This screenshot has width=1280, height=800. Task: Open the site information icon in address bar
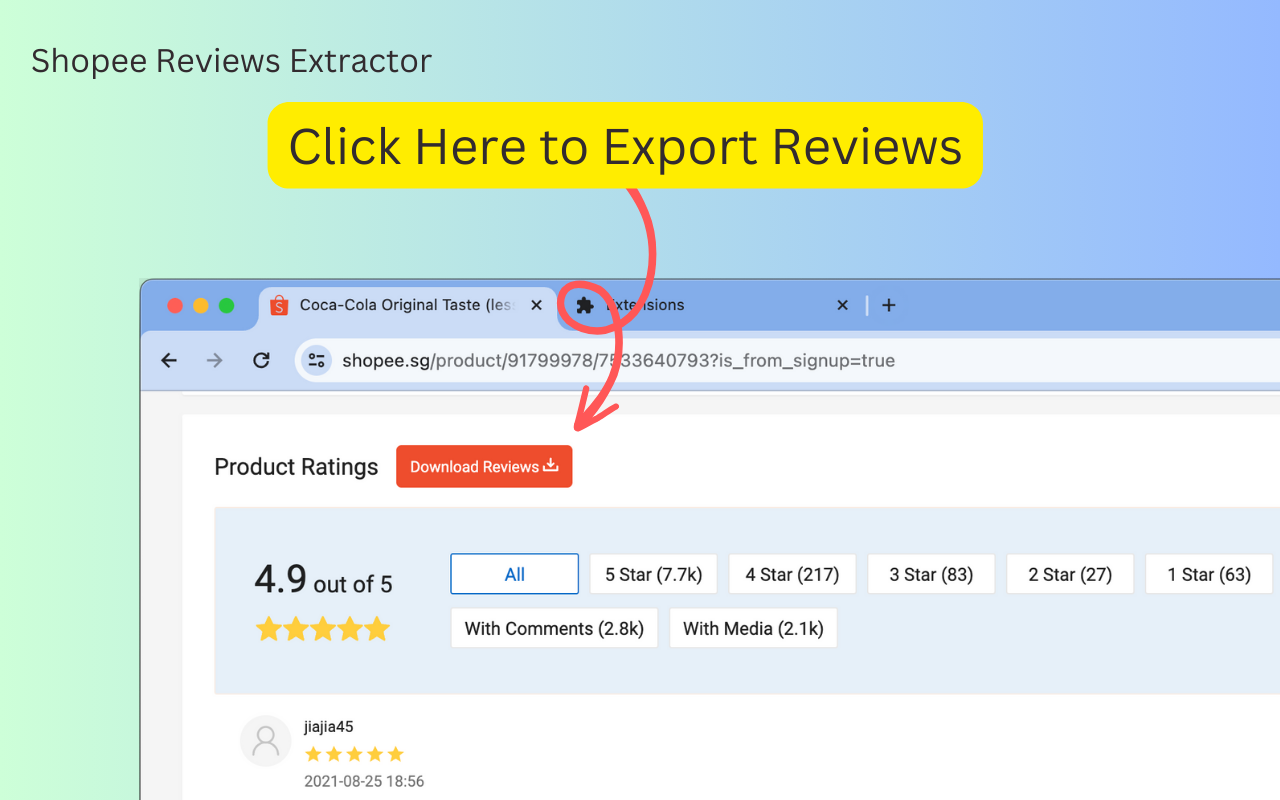coord(317,360)
